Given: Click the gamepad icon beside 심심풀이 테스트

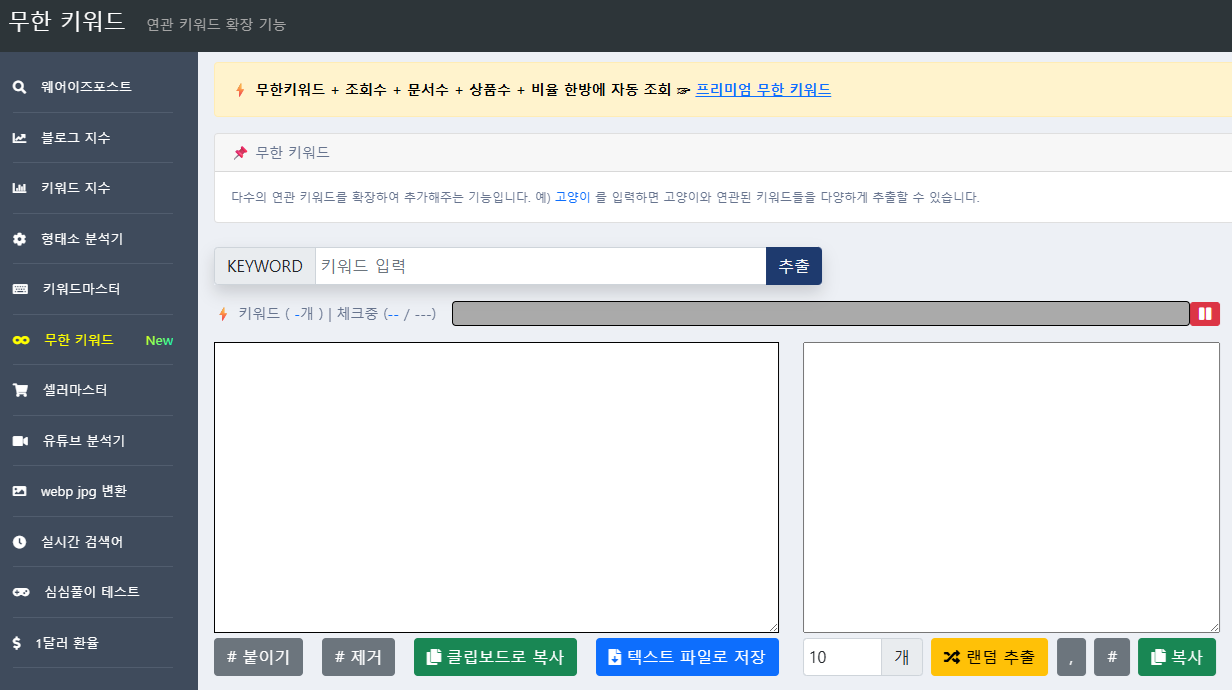Looking at the screenshot, I should [x=20, y=592].
